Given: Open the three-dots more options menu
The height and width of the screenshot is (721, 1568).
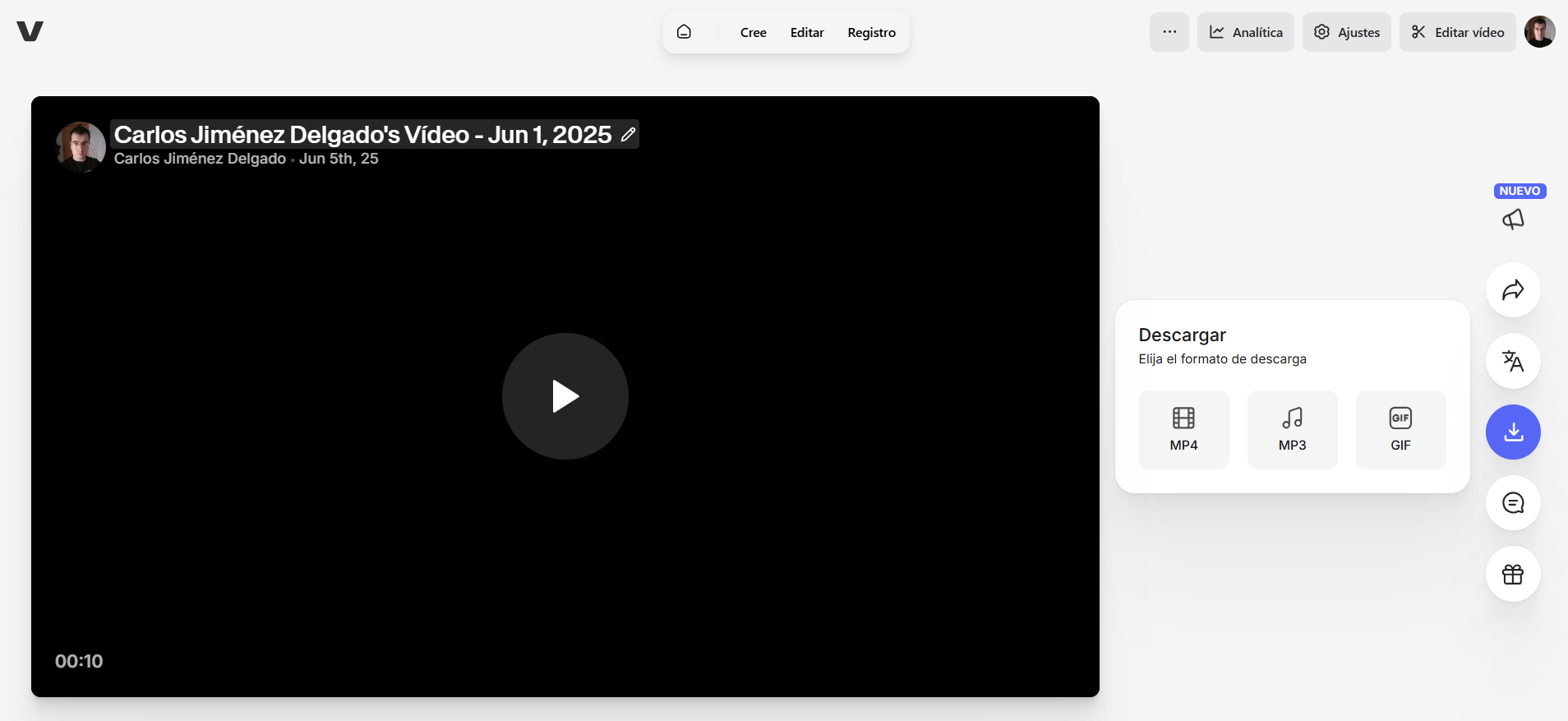Looking at the screenshot, I should click(1169, 32).
